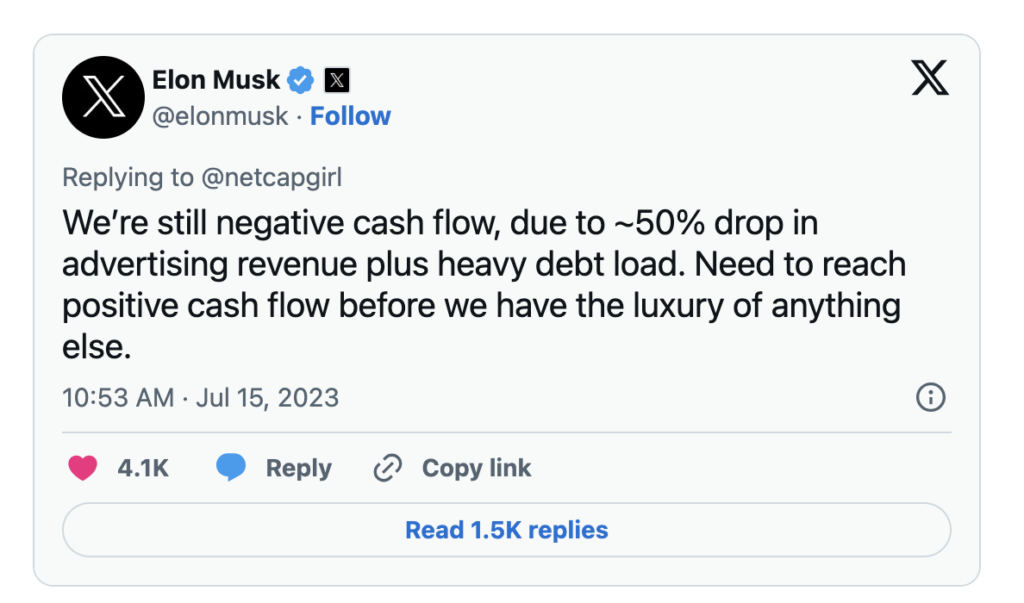Image resolution: width=1024 pixels, height=603 pixels.
Task: Click the tweet text about negative cash flow
Action: [484, 285]
